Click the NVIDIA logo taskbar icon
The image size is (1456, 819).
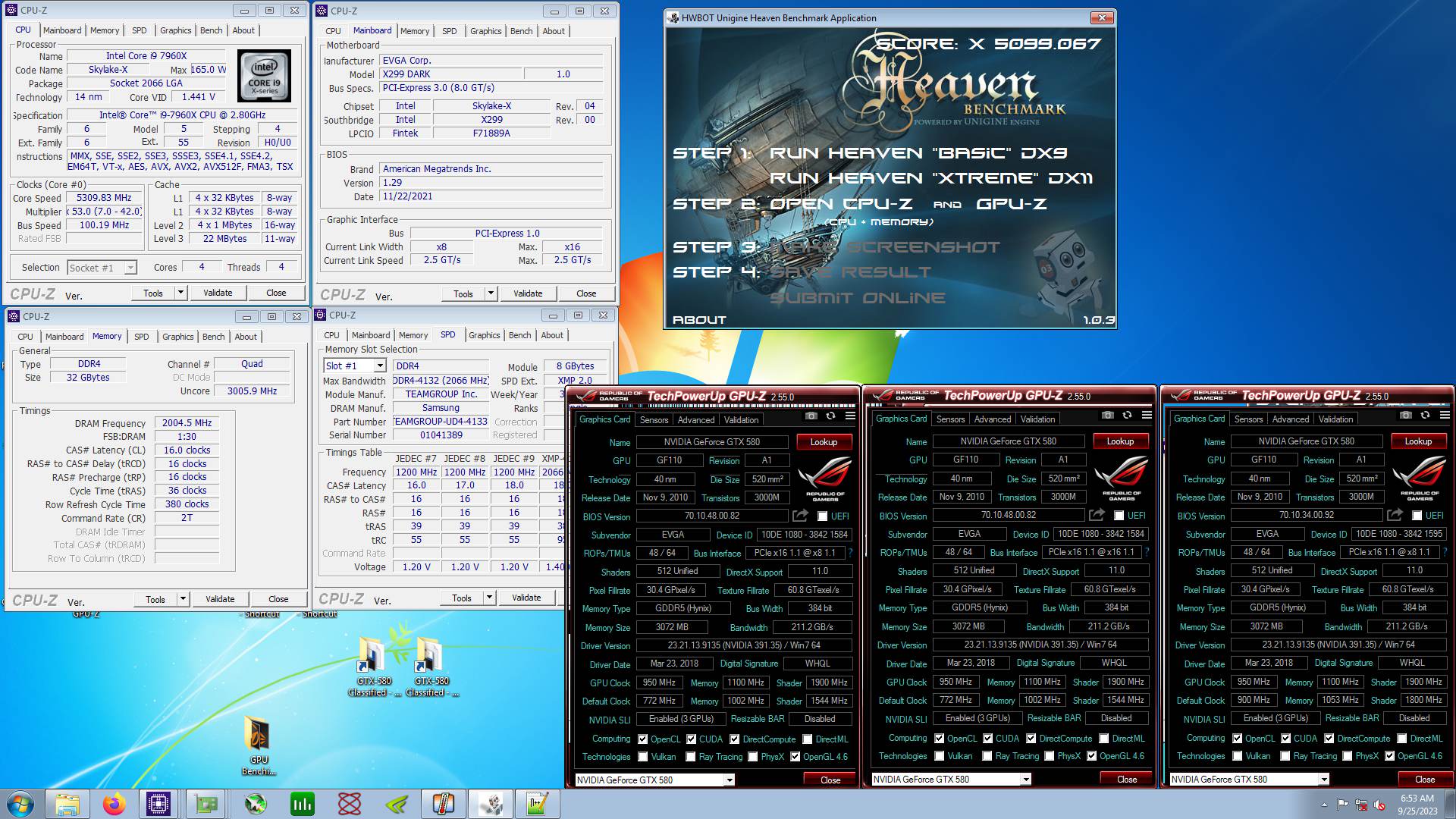click(396, 804)
